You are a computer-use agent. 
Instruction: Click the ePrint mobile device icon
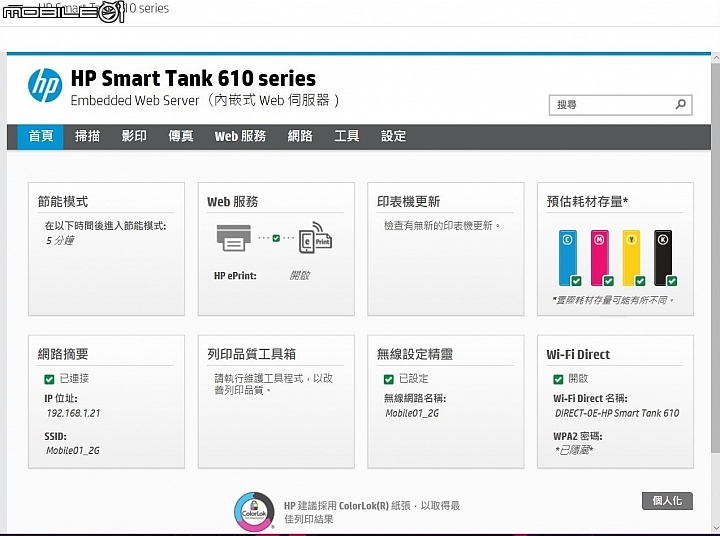pyautogui.click(x=315, y=238)
